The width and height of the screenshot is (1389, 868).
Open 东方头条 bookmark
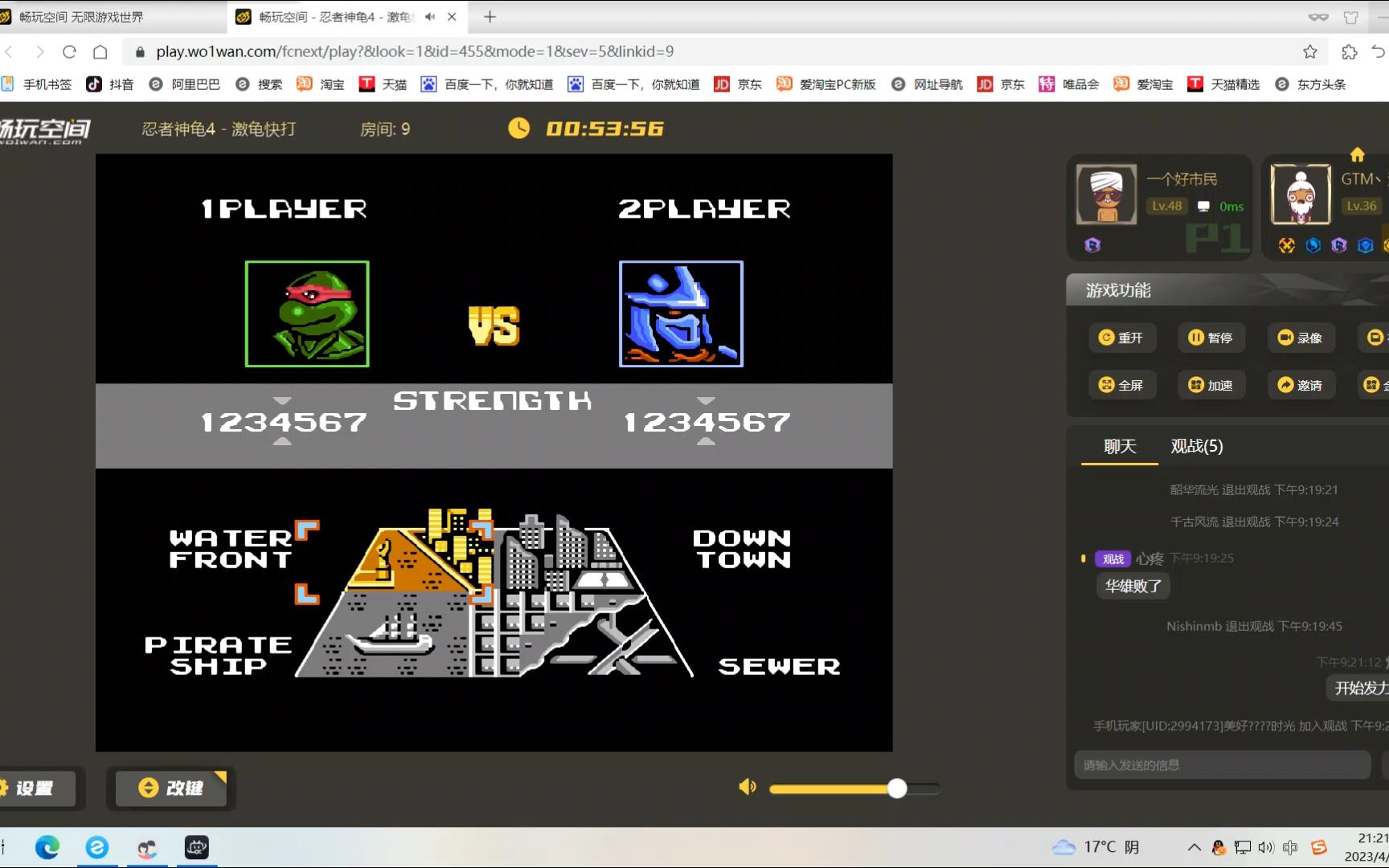(x=1310, y=84)
